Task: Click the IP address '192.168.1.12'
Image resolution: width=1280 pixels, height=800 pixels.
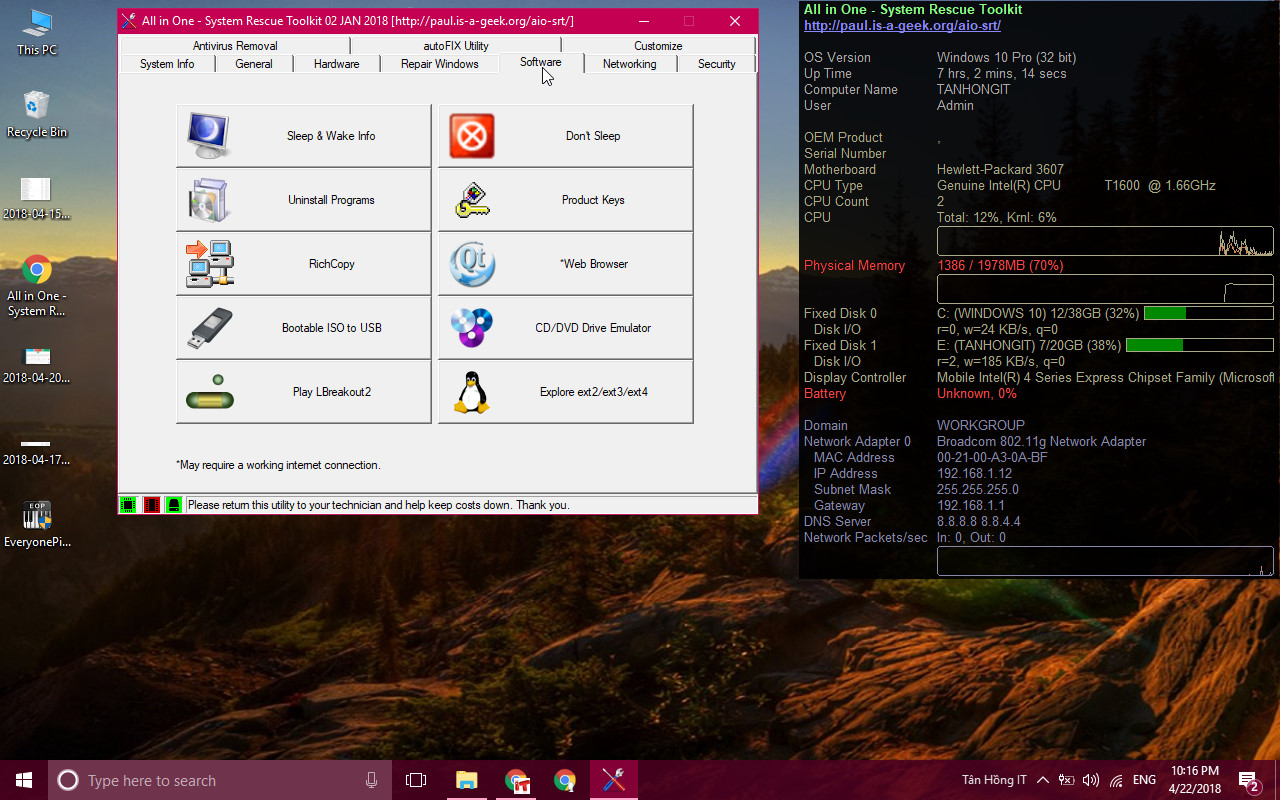Action: coord(975,474)
